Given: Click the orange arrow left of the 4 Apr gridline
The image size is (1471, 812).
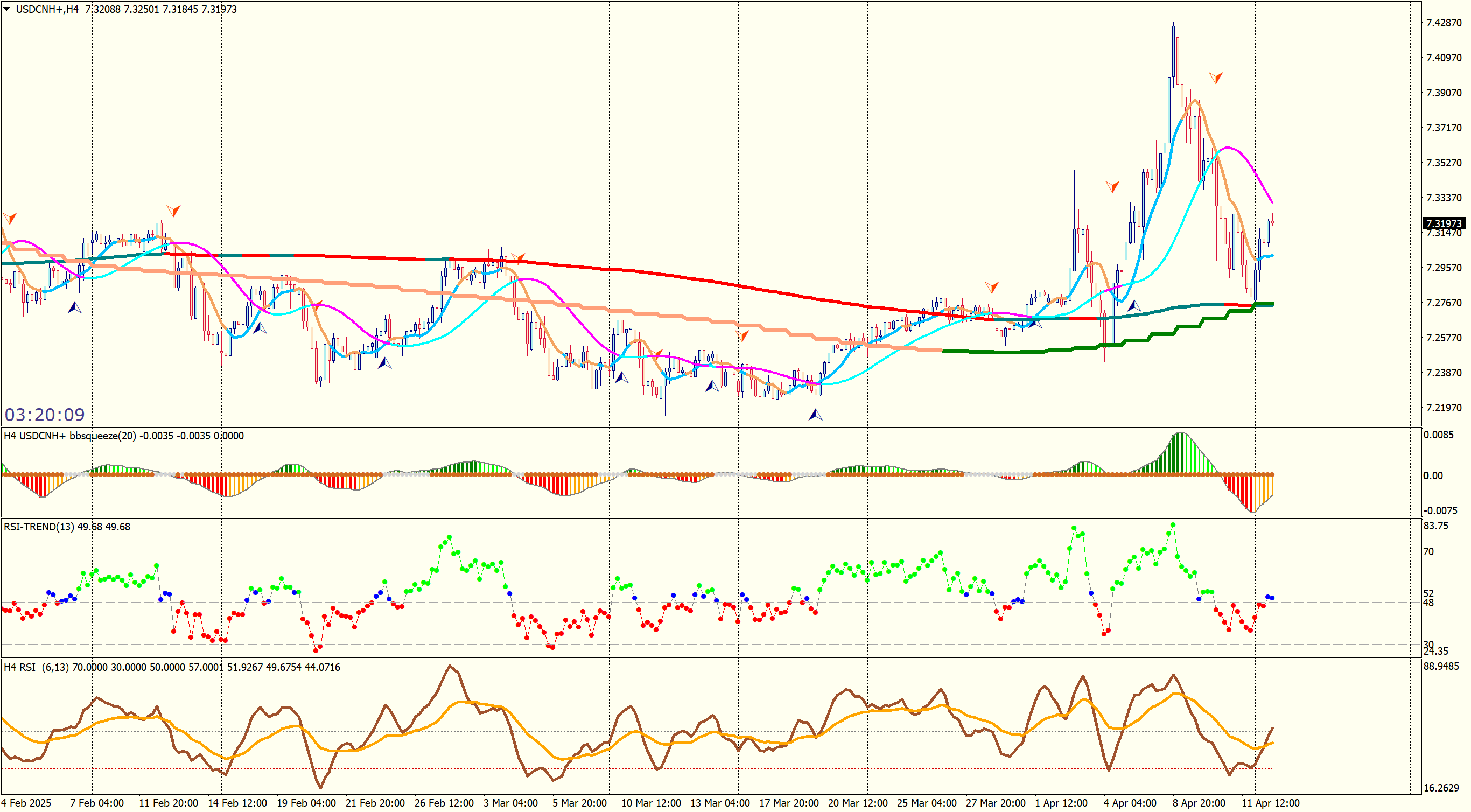Looking at the screenshot, I should (x=1112, y=187).
